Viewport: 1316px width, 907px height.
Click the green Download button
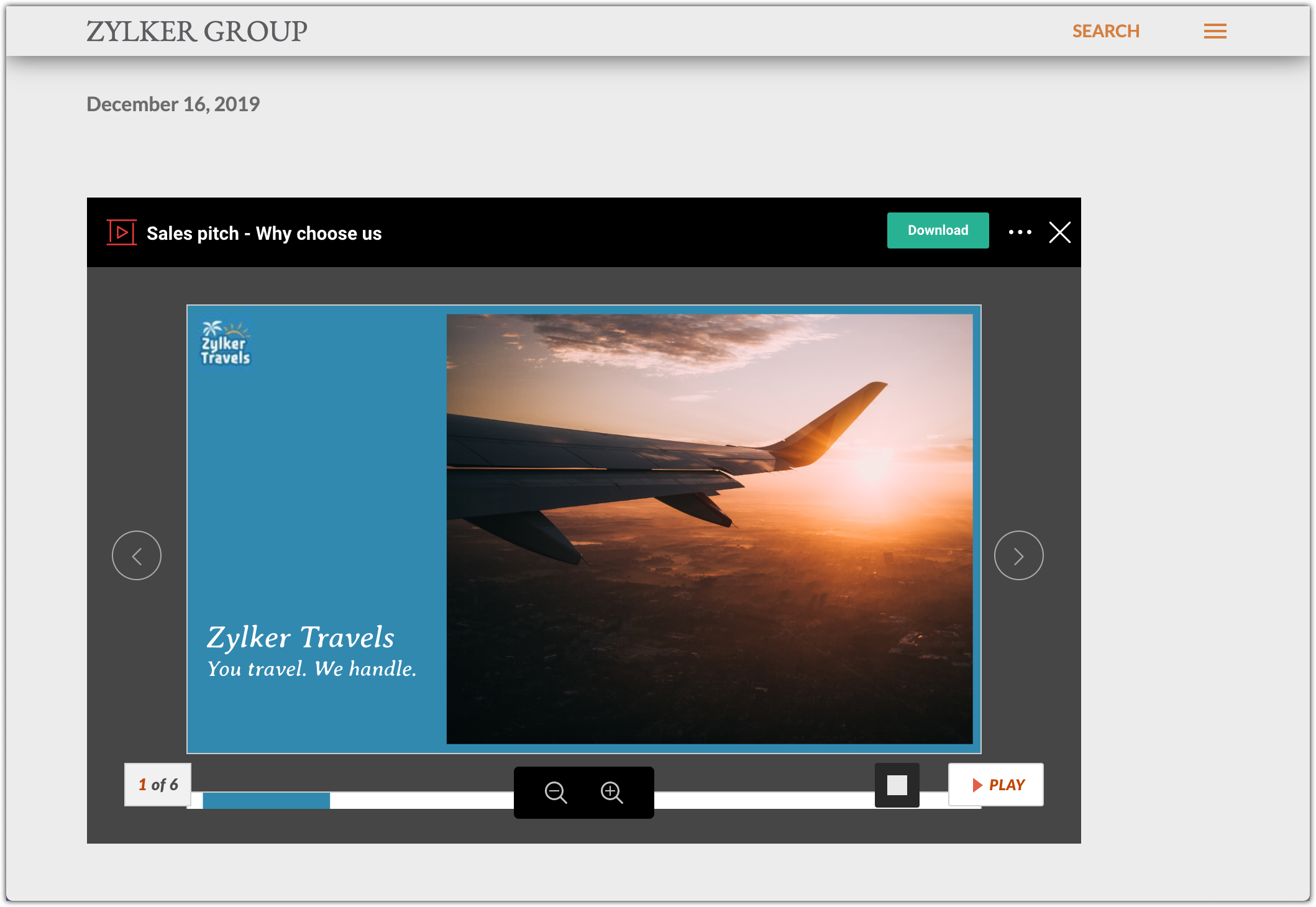click(938, 230)
